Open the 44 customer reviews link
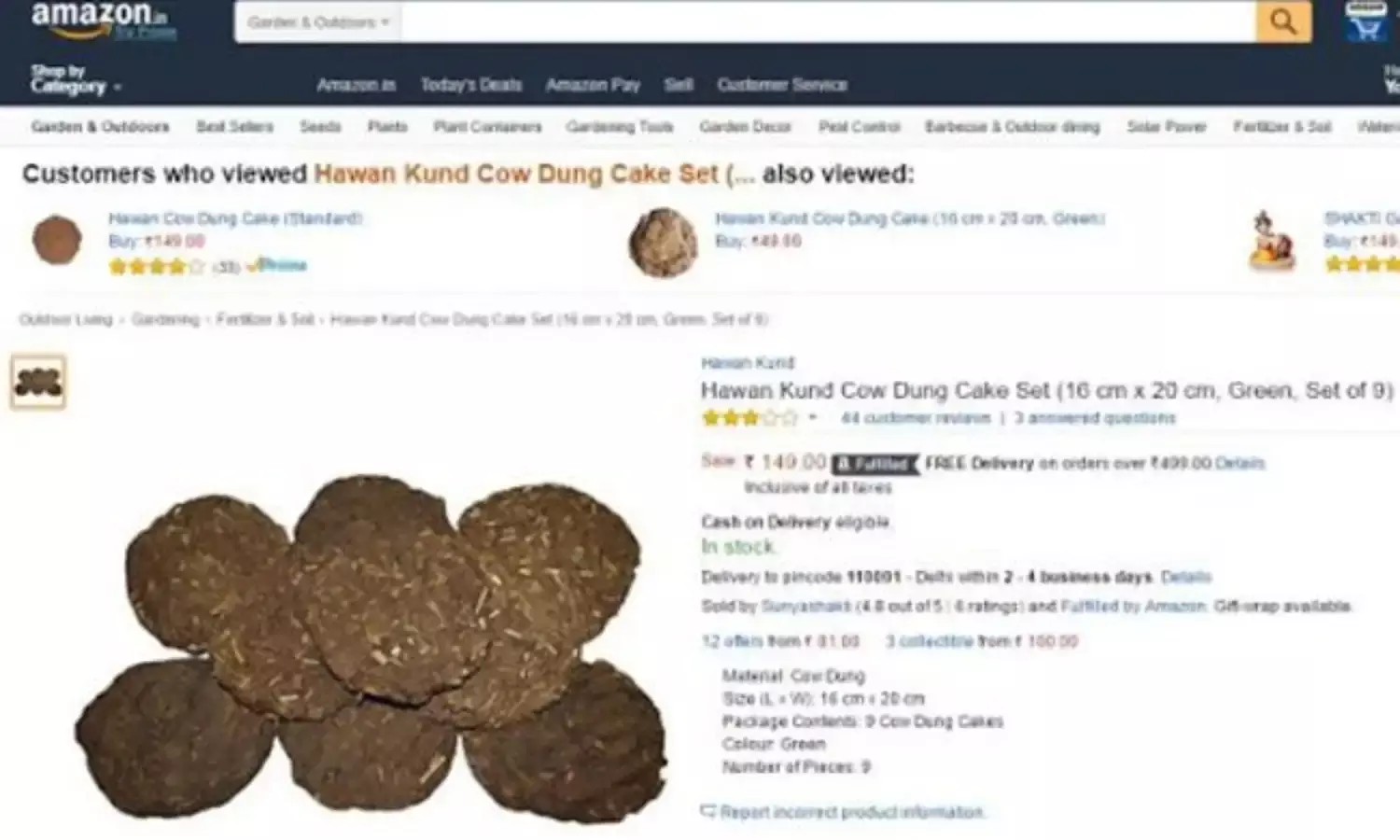The width and height of the screenshot is (1400, 840). [x=916, y=418]
